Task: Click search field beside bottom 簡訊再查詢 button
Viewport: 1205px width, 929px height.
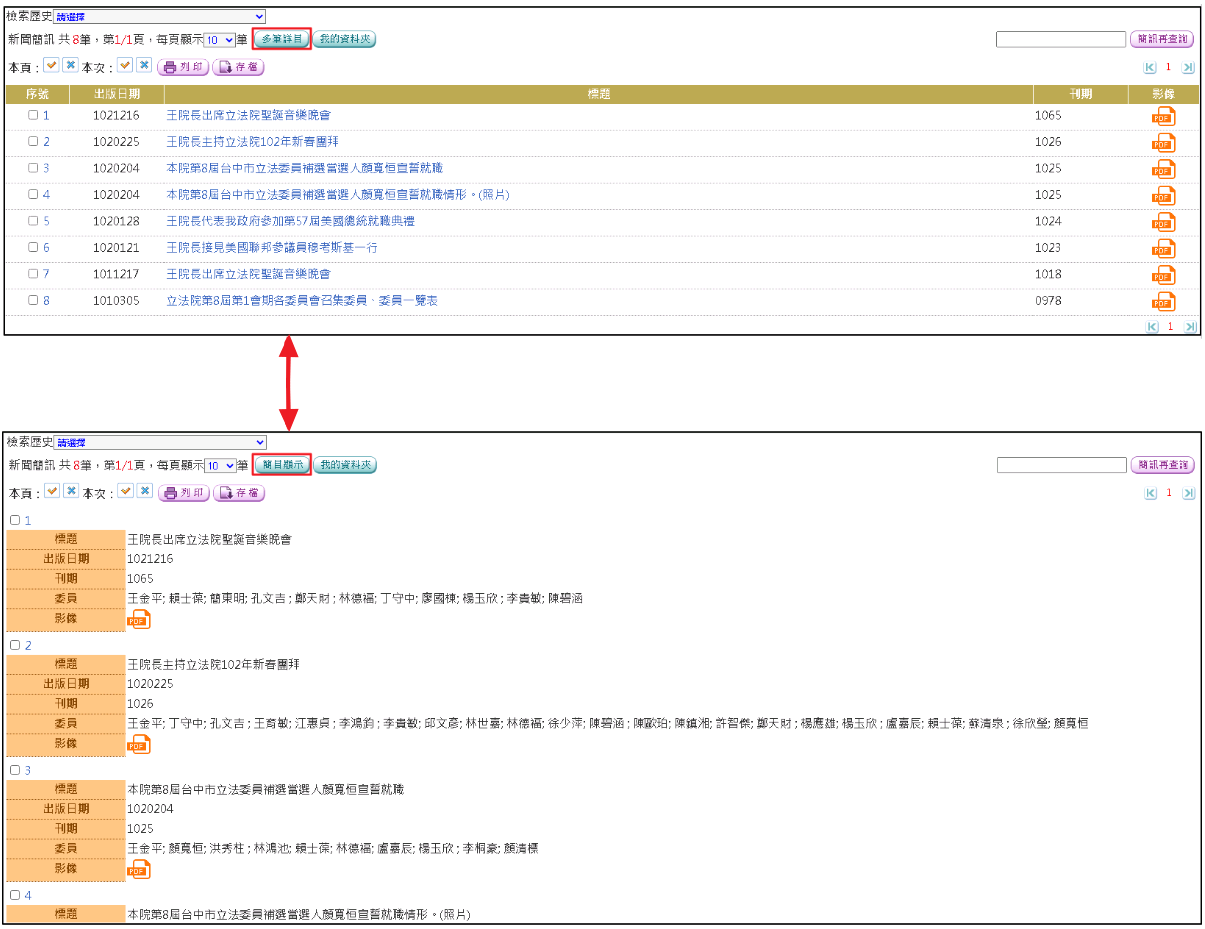Action: pyautogui.click(x=1061, y=465)
